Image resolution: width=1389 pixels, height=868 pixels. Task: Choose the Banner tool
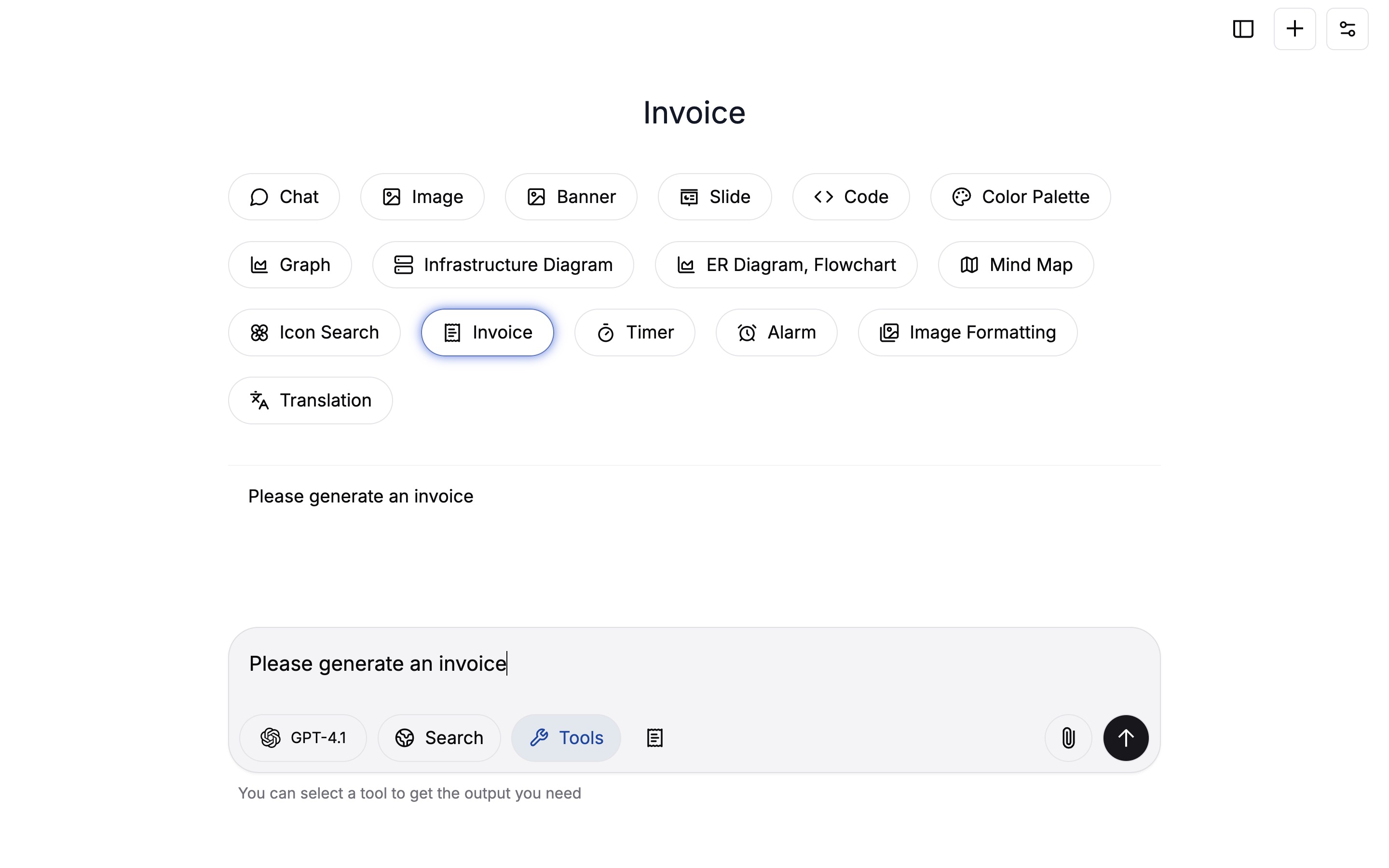pyautogui.click(x=571, y=197)
